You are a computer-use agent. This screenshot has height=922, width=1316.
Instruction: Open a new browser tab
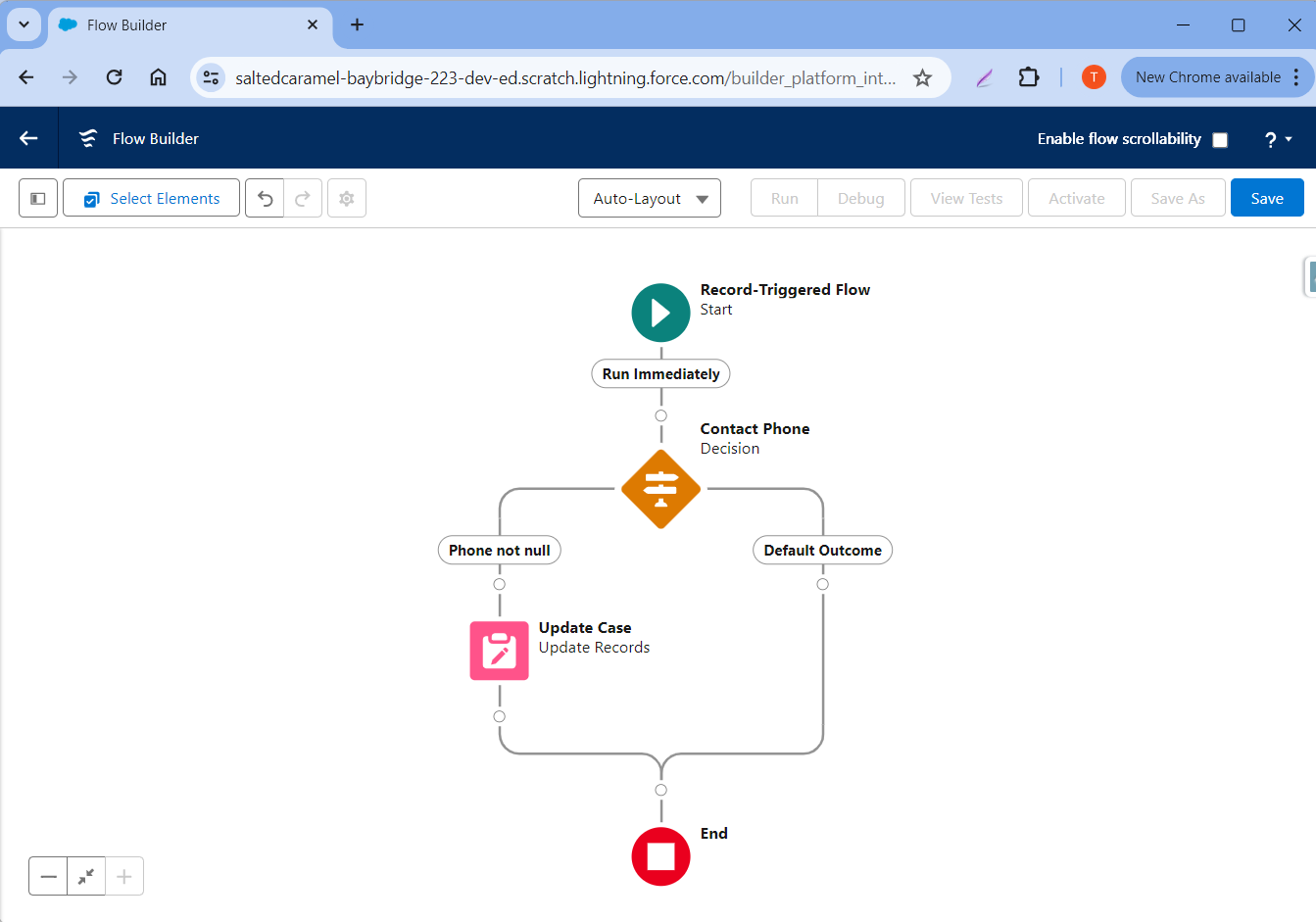[x=357, y=24]
